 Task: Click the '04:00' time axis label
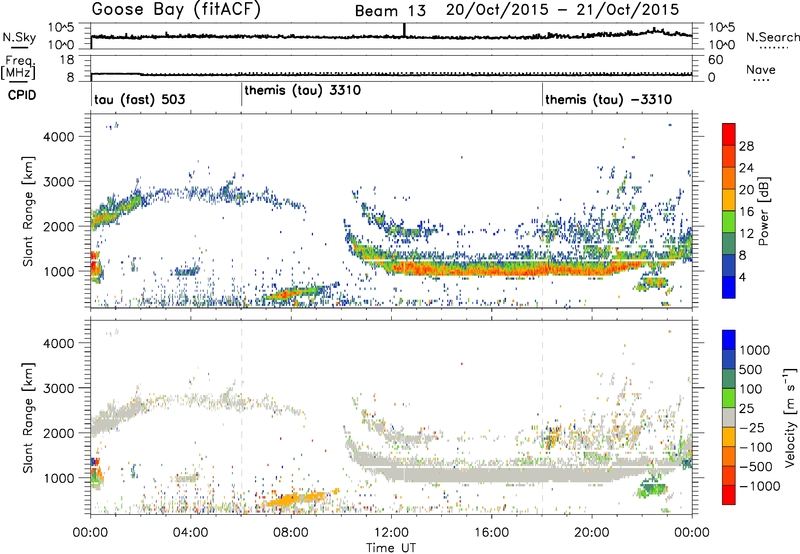click(191, 532)
